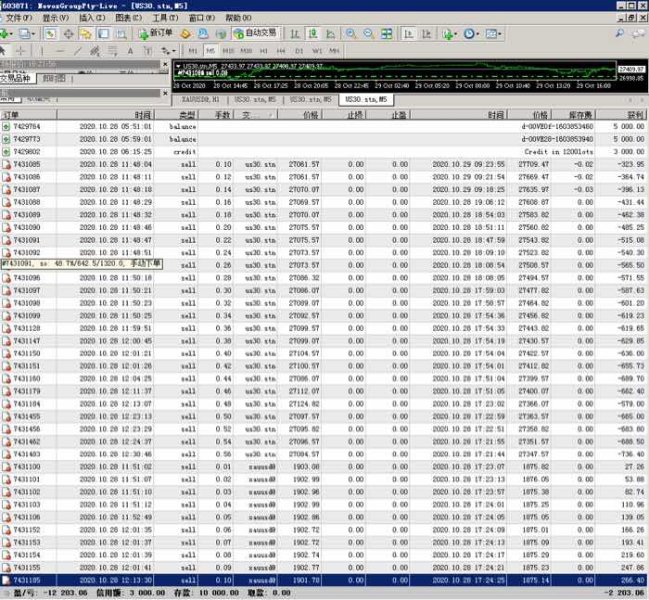Sort by the 类型 type column header

point(176,115)
